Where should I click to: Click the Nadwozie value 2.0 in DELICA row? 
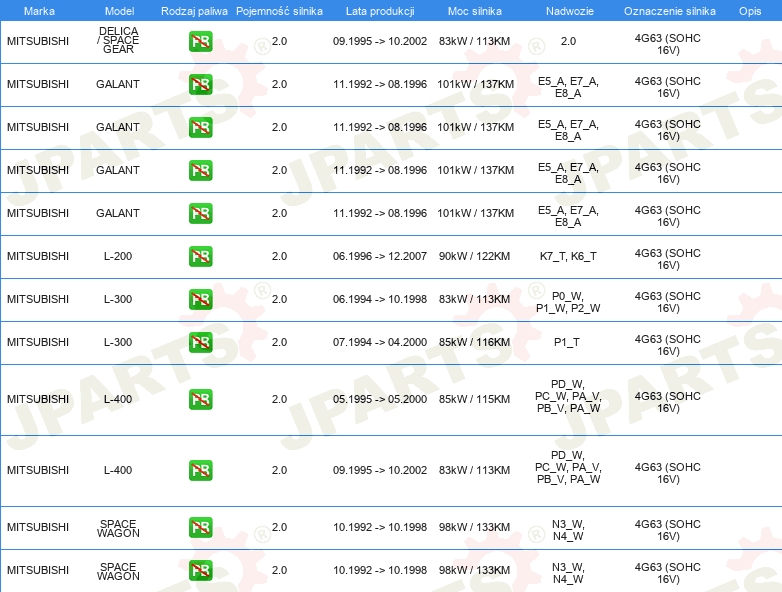[568, 41]
